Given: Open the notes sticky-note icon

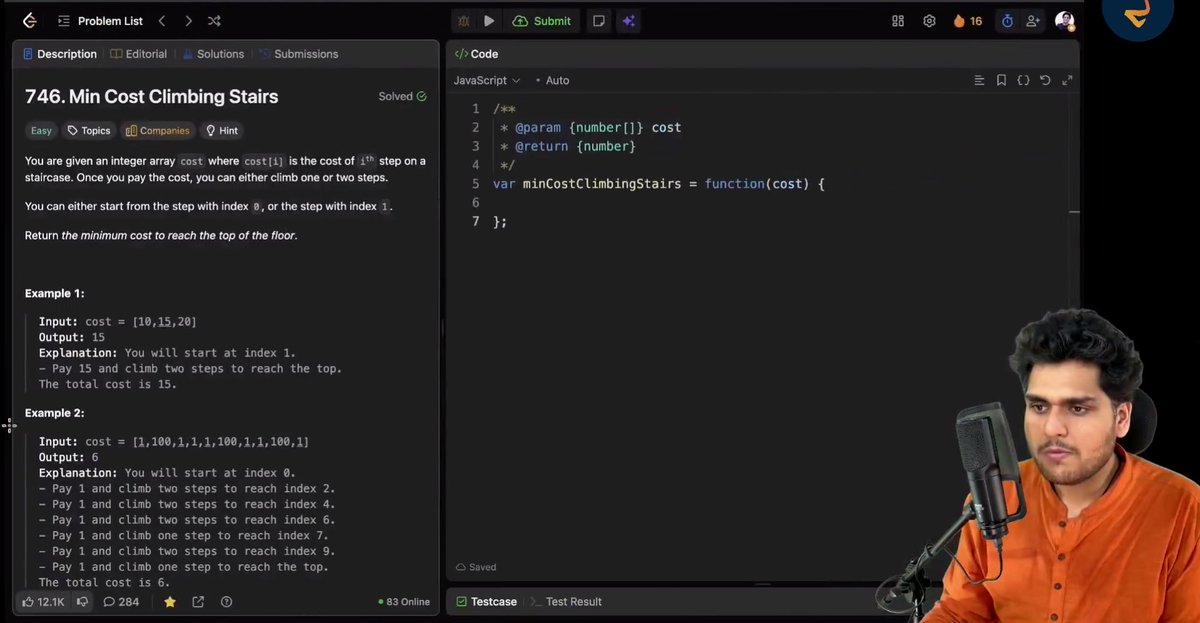Looking at the screenshot, I should click(x=598, y=21).
